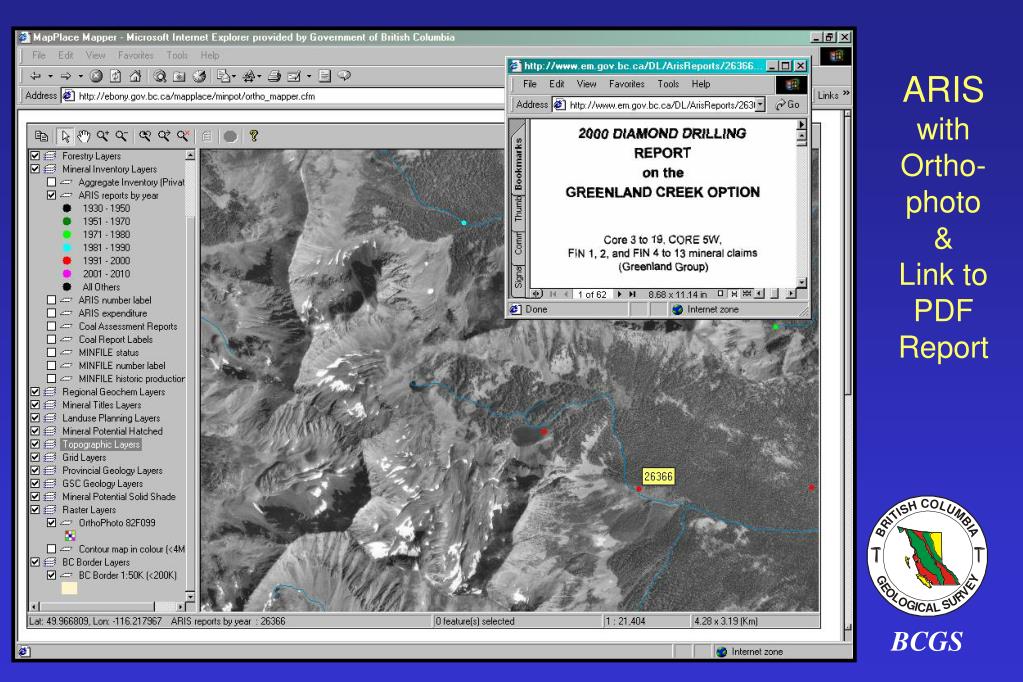The width and height of the screenshot is (1023, 682).
Task: Expand the Provincial Geology Layers group
Action: [50, 471]
